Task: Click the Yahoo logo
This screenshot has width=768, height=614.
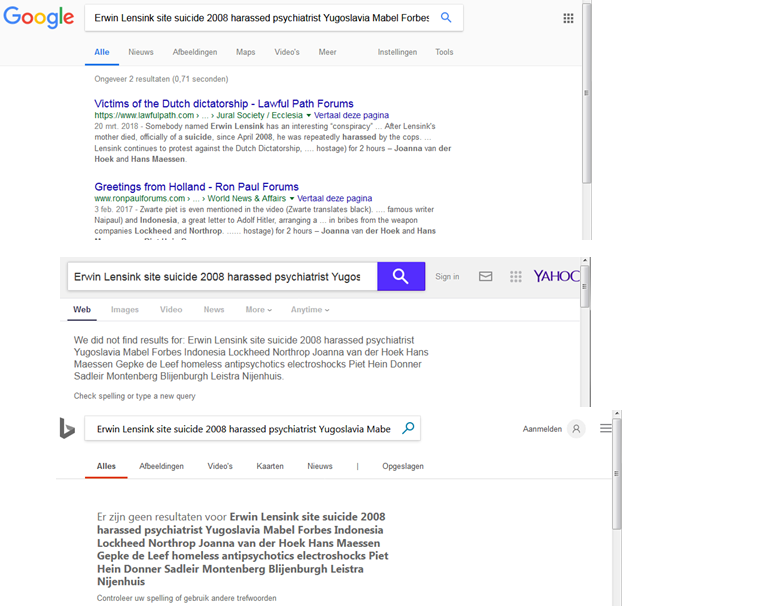Action: point(556,276)
